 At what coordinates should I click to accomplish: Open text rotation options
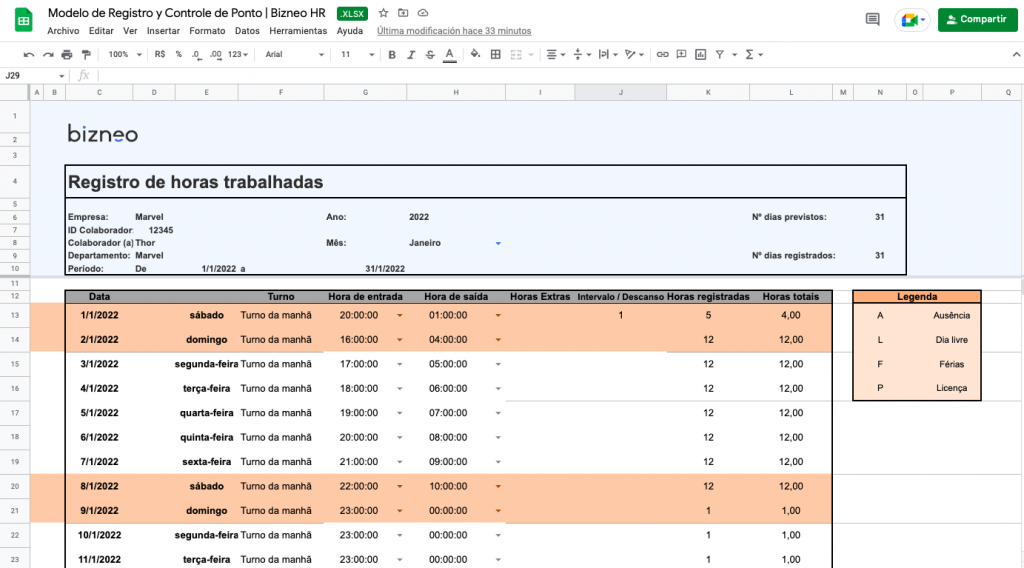pyautogui.click(x=633, y=55)
